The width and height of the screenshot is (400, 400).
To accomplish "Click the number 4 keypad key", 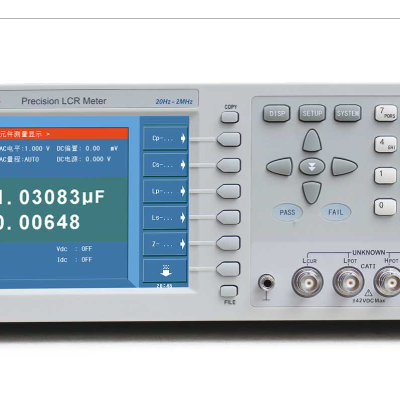I will point(386,144).
